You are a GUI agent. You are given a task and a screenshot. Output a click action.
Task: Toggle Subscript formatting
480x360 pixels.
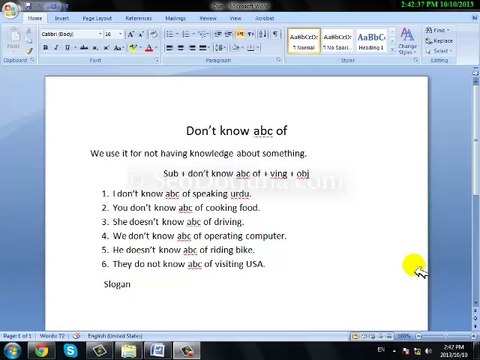pos(95,48)
